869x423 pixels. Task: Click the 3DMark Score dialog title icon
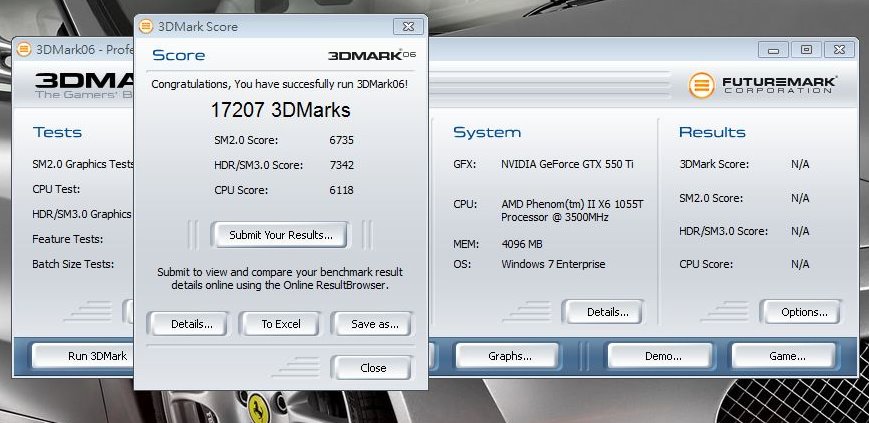[146, 26]
